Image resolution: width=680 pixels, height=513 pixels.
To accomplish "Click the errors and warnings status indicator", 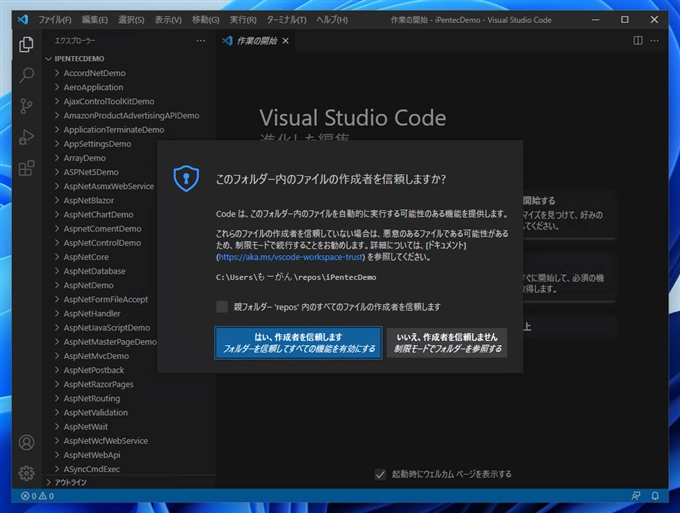I will click(38, 496).
